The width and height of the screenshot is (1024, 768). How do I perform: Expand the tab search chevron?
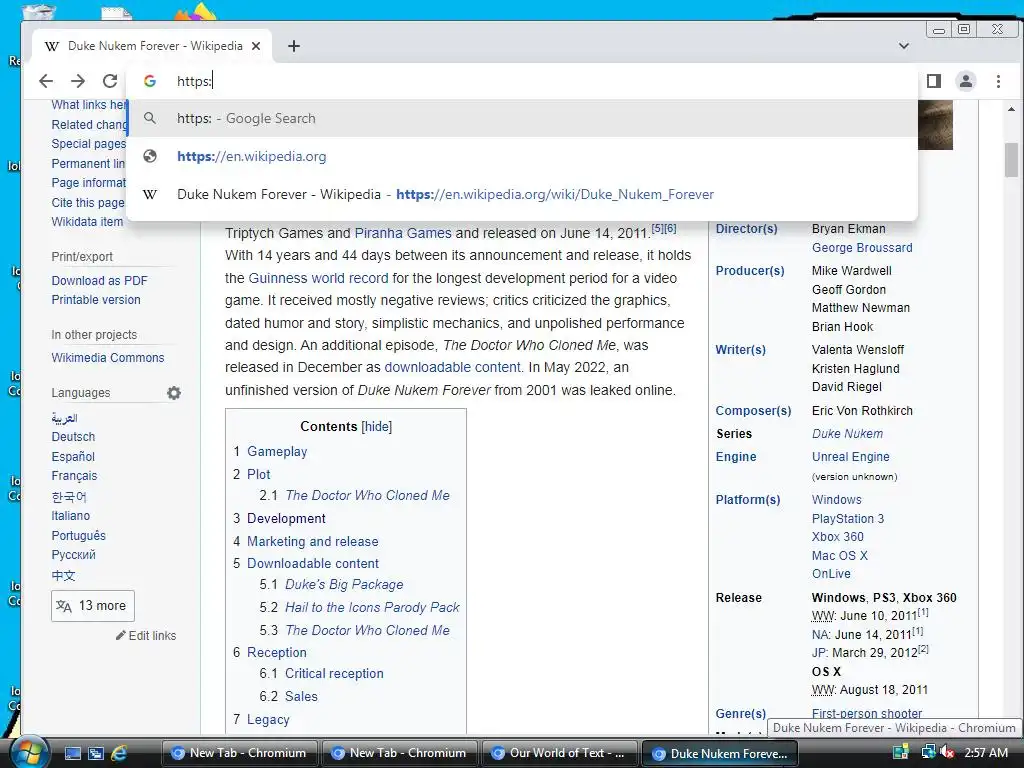coord(904,46)
